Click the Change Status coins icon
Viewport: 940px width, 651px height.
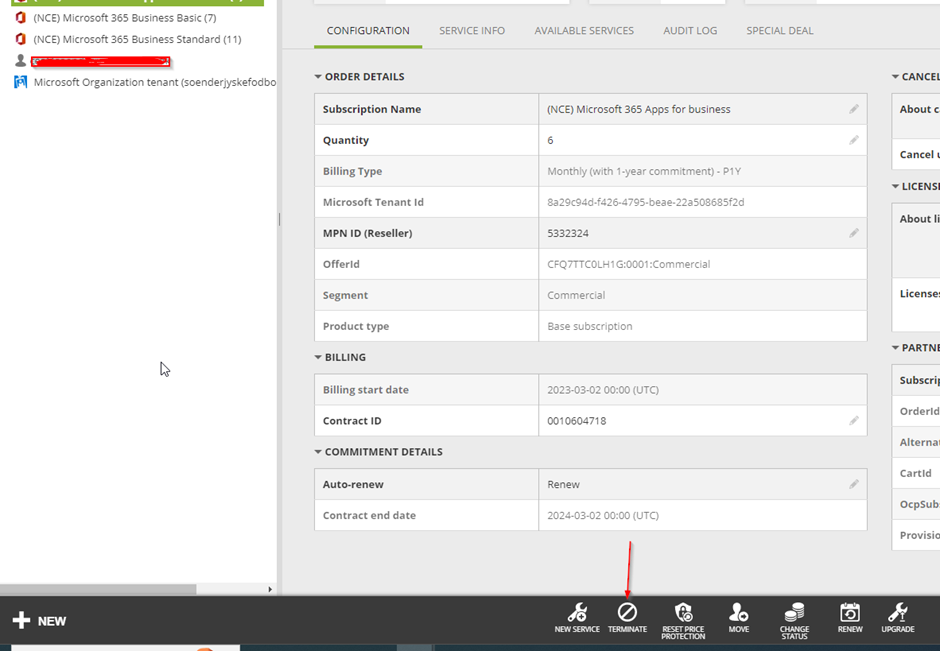[x=794, y=612]
